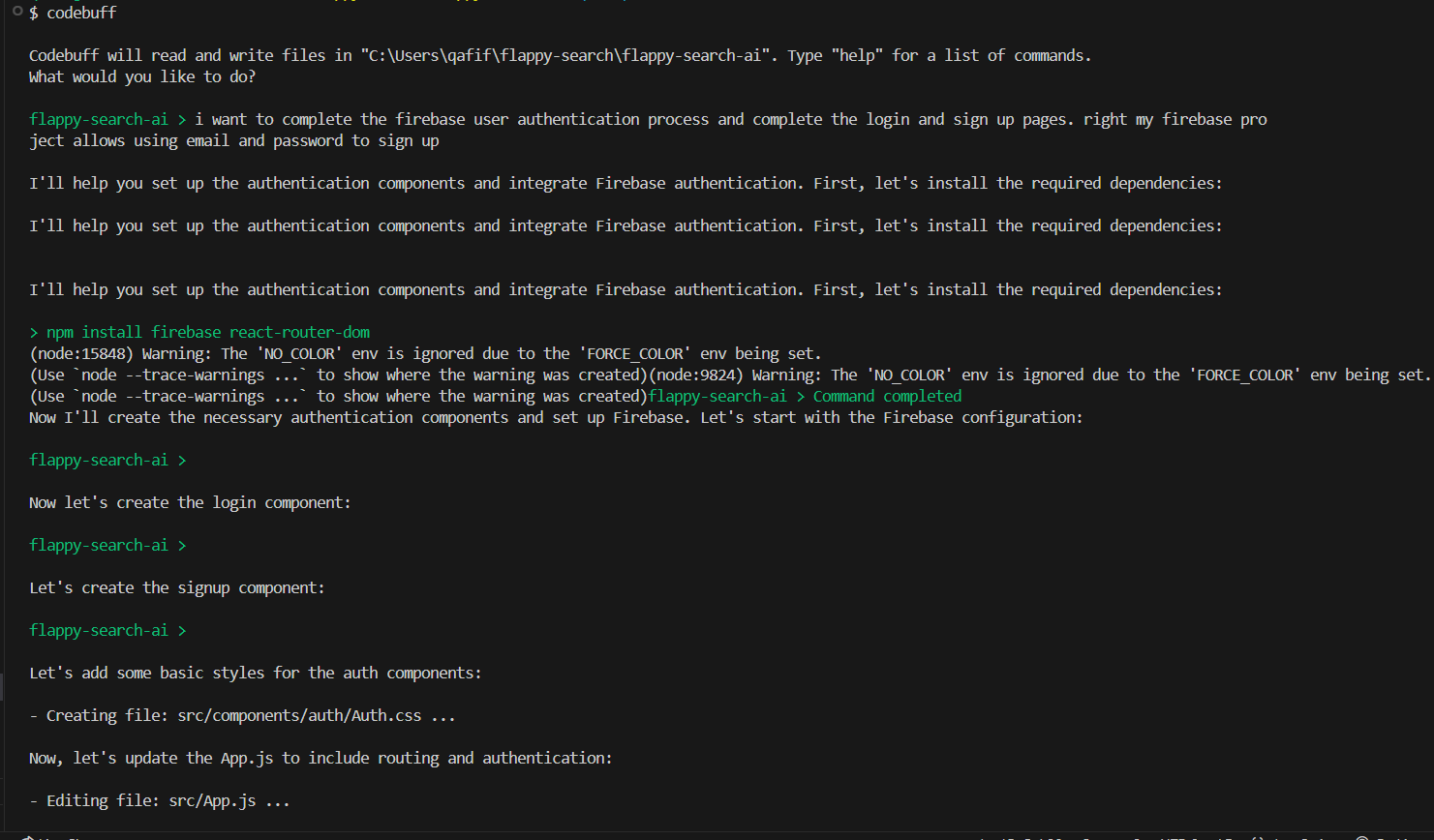Open the src/components/auth/Auth.css file path

click(299, 716)
